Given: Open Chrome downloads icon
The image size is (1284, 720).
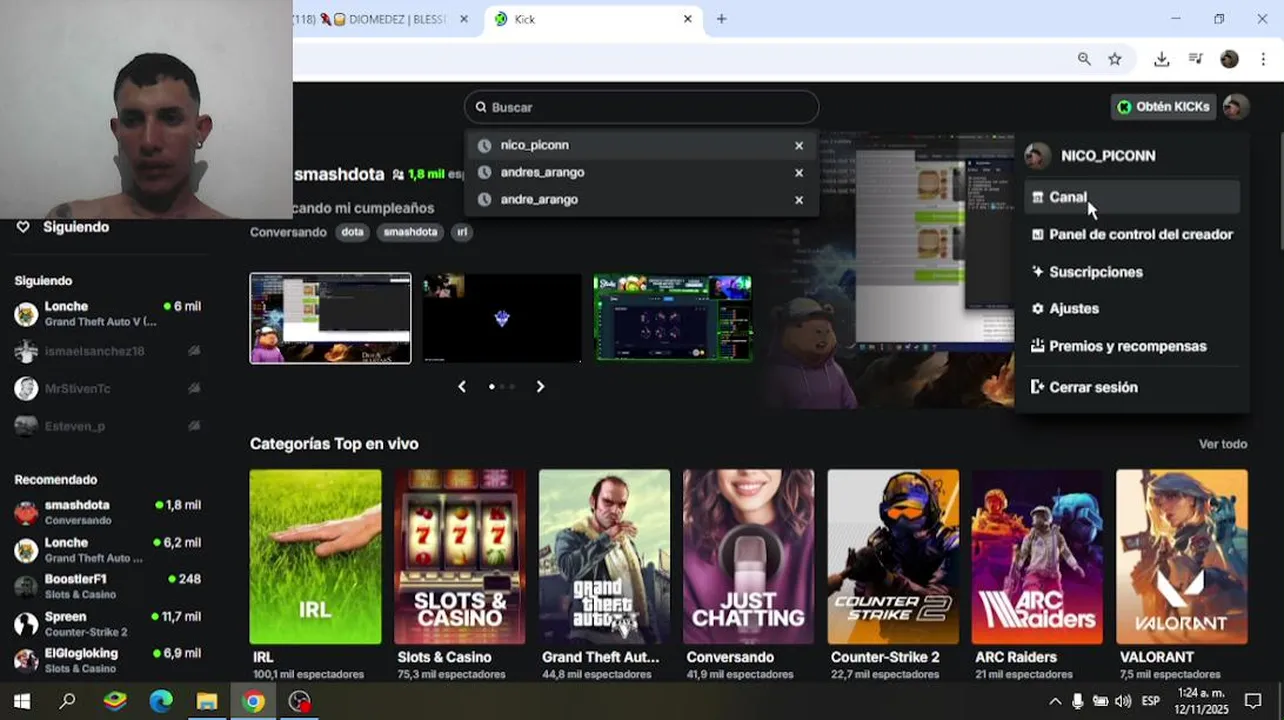Looking at the screenshot, I should coord(1161,59).
